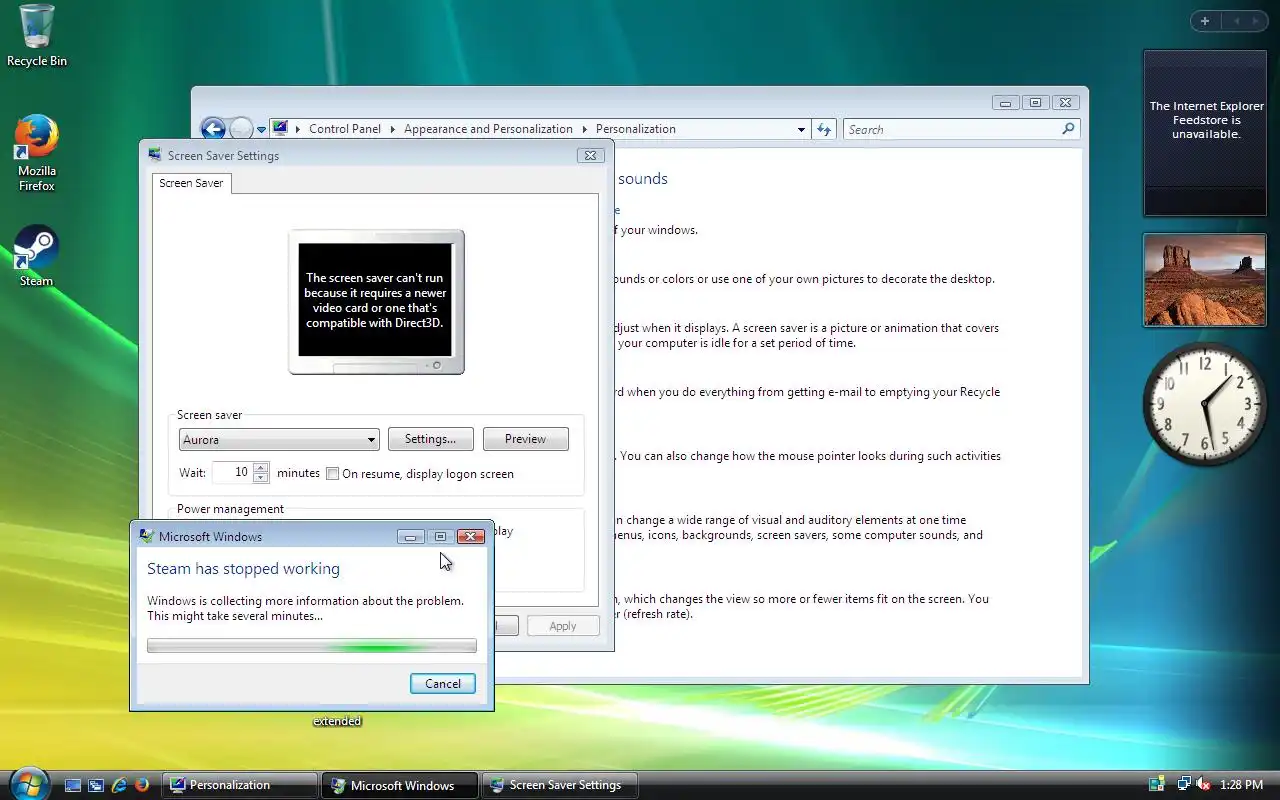Viewport: 1280px width, 800px height.
Task: Select the Screen Saver tab
Action: click(191, 183)
